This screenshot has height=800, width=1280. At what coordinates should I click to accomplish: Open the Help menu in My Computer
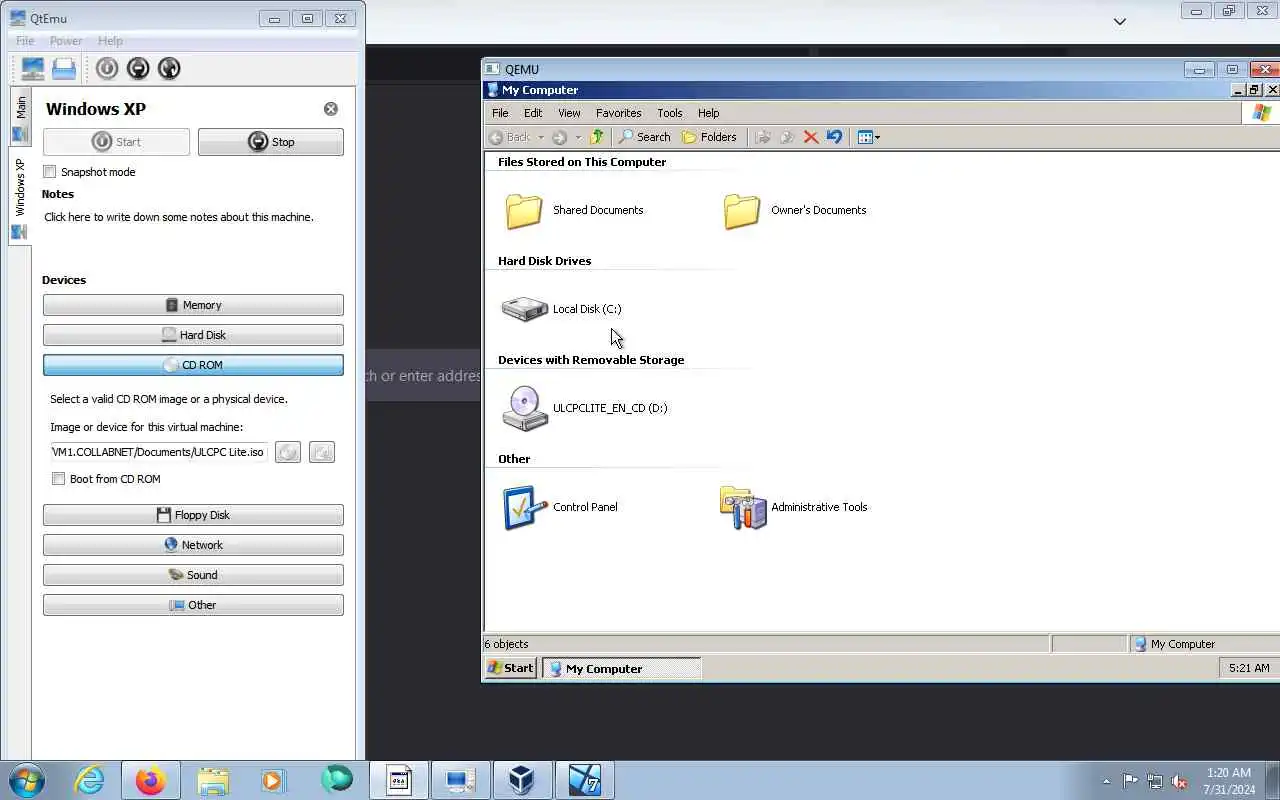(x=708, y=113)
